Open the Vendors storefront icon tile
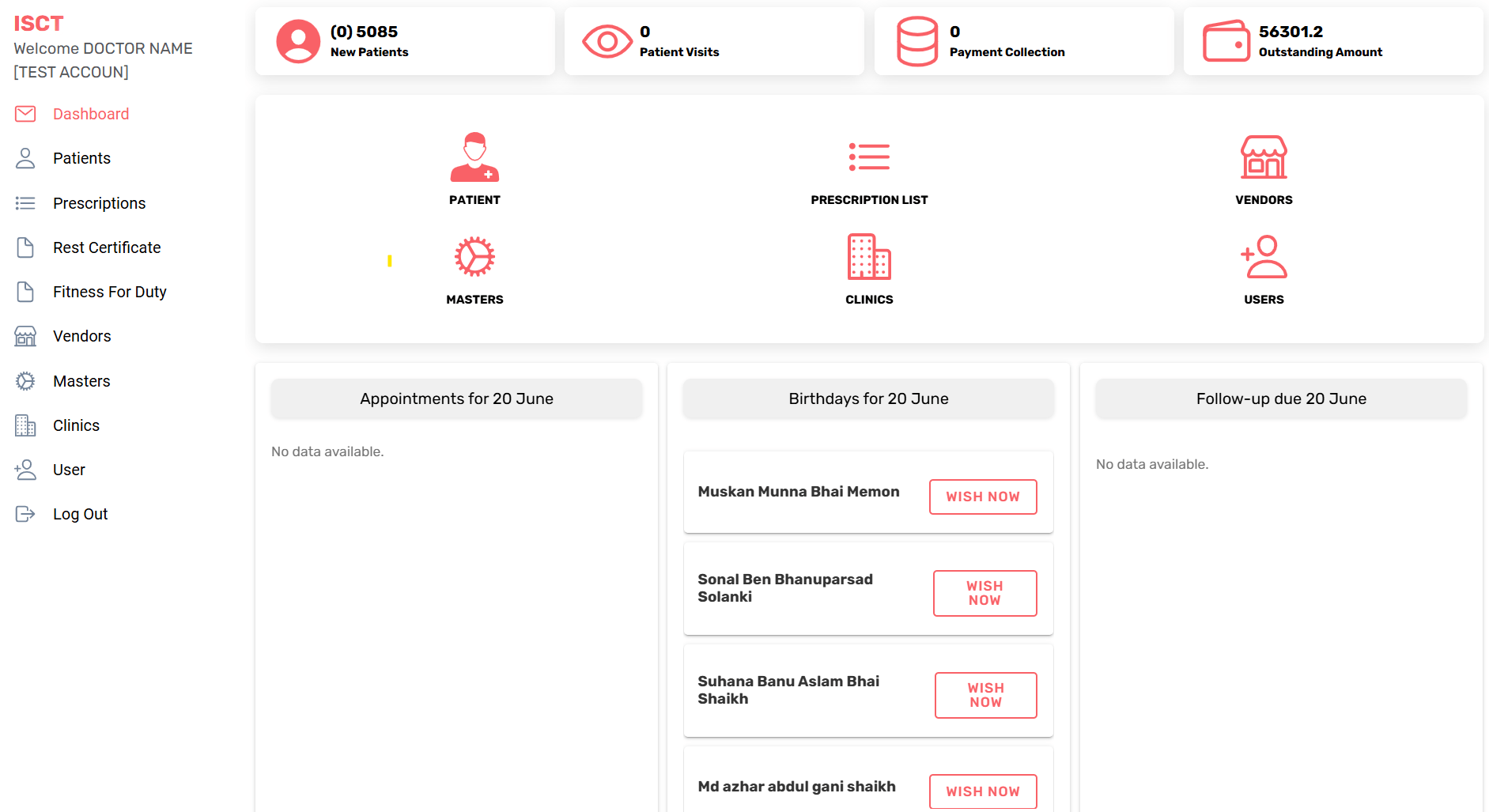The height and width of the screenshot is (812, 1489). 1264,157
